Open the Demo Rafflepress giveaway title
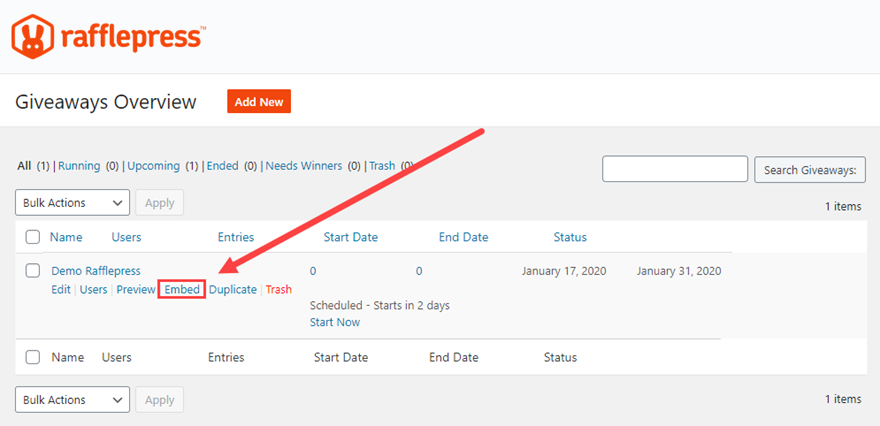Screen dimensions: 880x426 pos(96,271)
